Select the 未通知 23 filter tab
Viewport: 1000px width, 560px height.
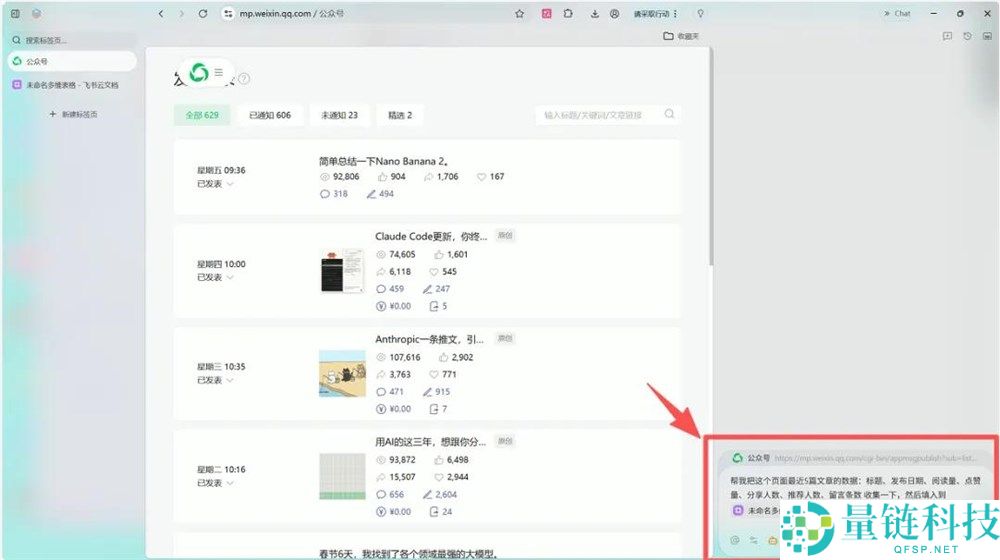pyautogui.click(x=339, y=115)
